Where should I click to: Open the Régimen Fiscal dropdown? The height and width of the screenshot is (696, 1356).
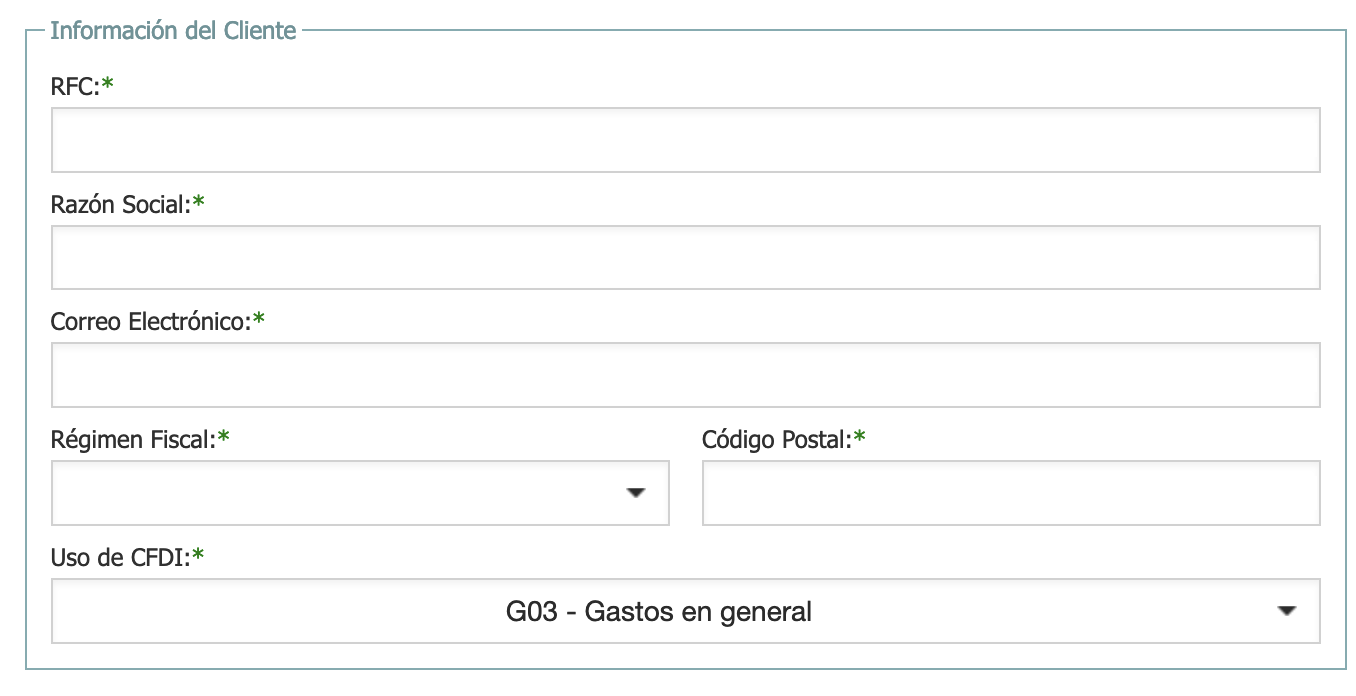(340, 493)
